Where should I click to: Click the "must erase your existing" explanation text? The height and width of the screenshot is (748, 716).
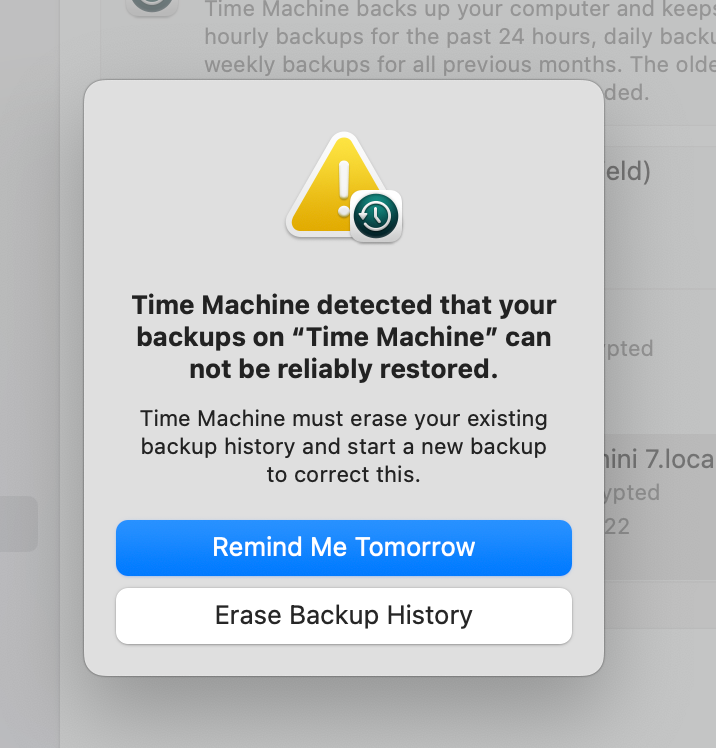click(x=344, y=418)
